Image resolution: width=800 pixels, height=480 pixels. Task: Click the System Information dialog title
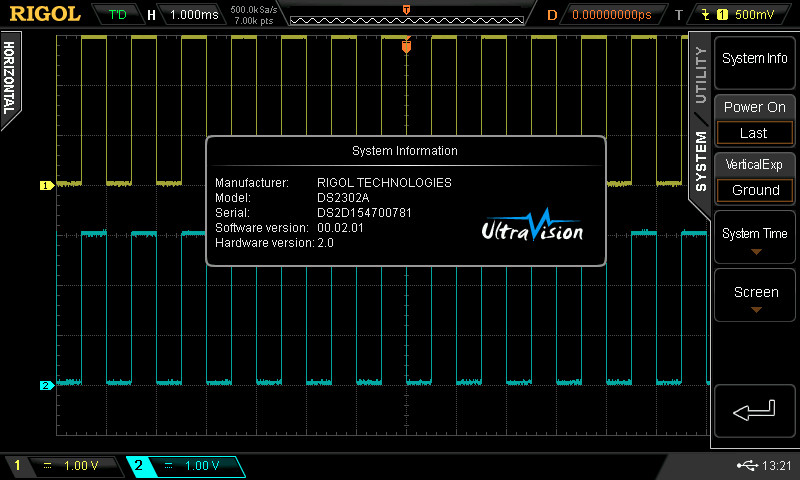click(x=405, y=151)
